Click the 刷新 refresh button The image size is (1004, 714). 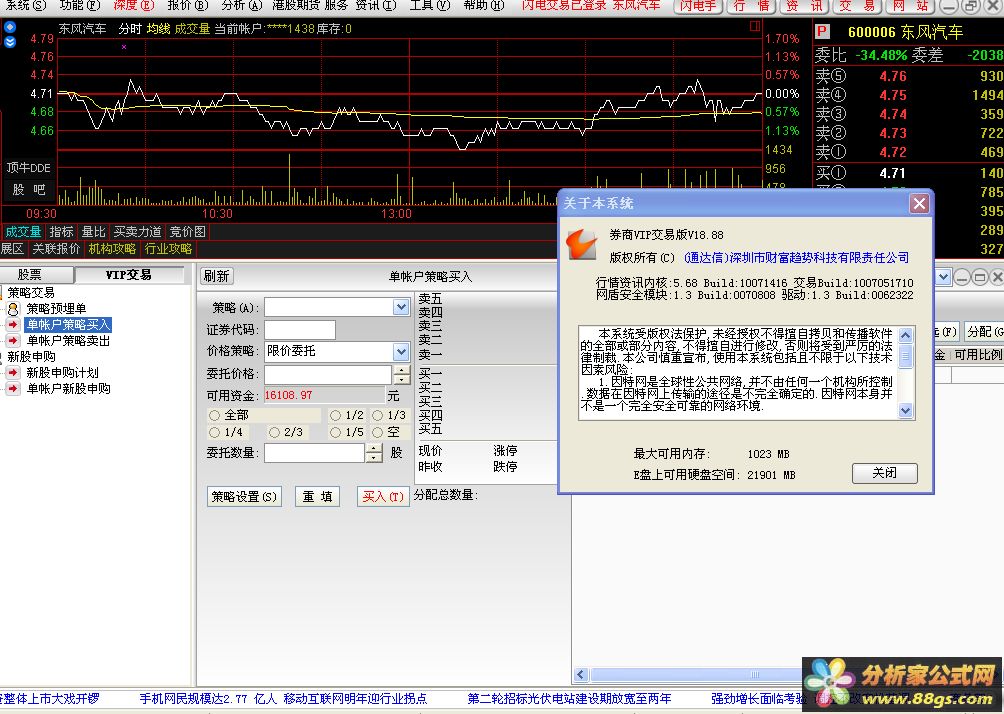(216, 276)
